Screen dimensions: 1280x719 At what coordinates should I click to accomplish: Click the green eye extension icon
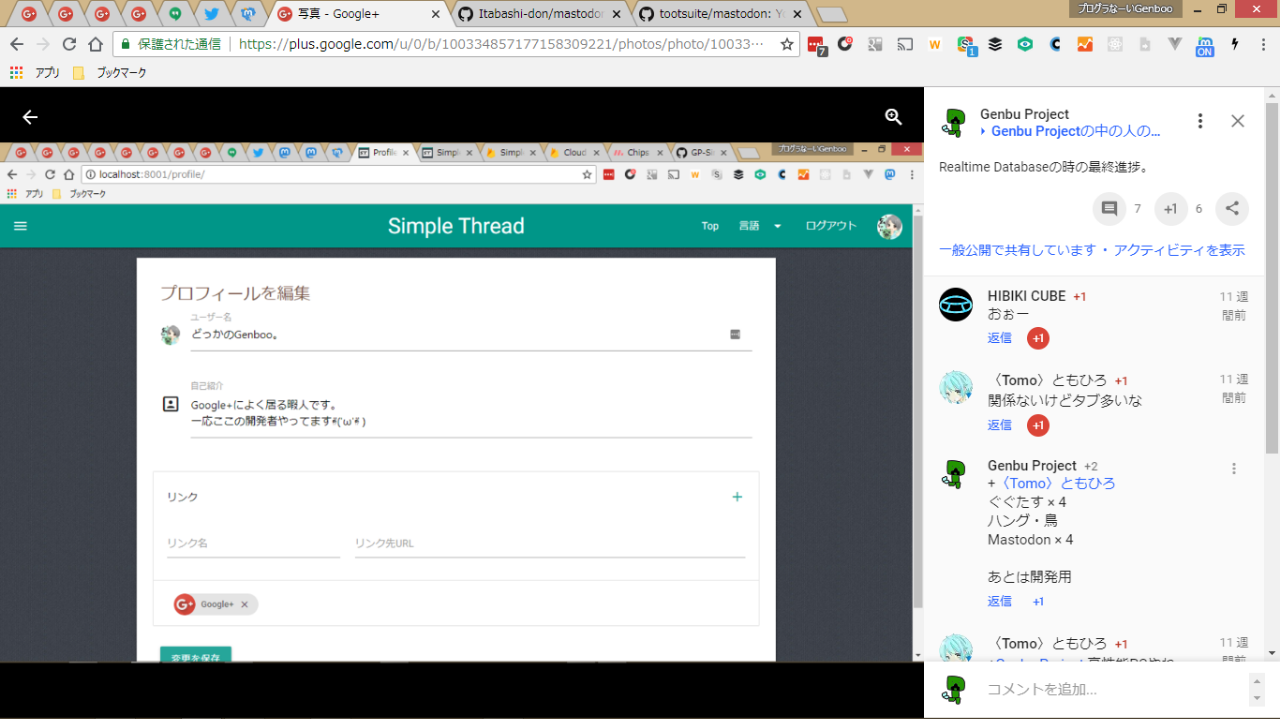pyautogui.click(x=1025, y=44)
